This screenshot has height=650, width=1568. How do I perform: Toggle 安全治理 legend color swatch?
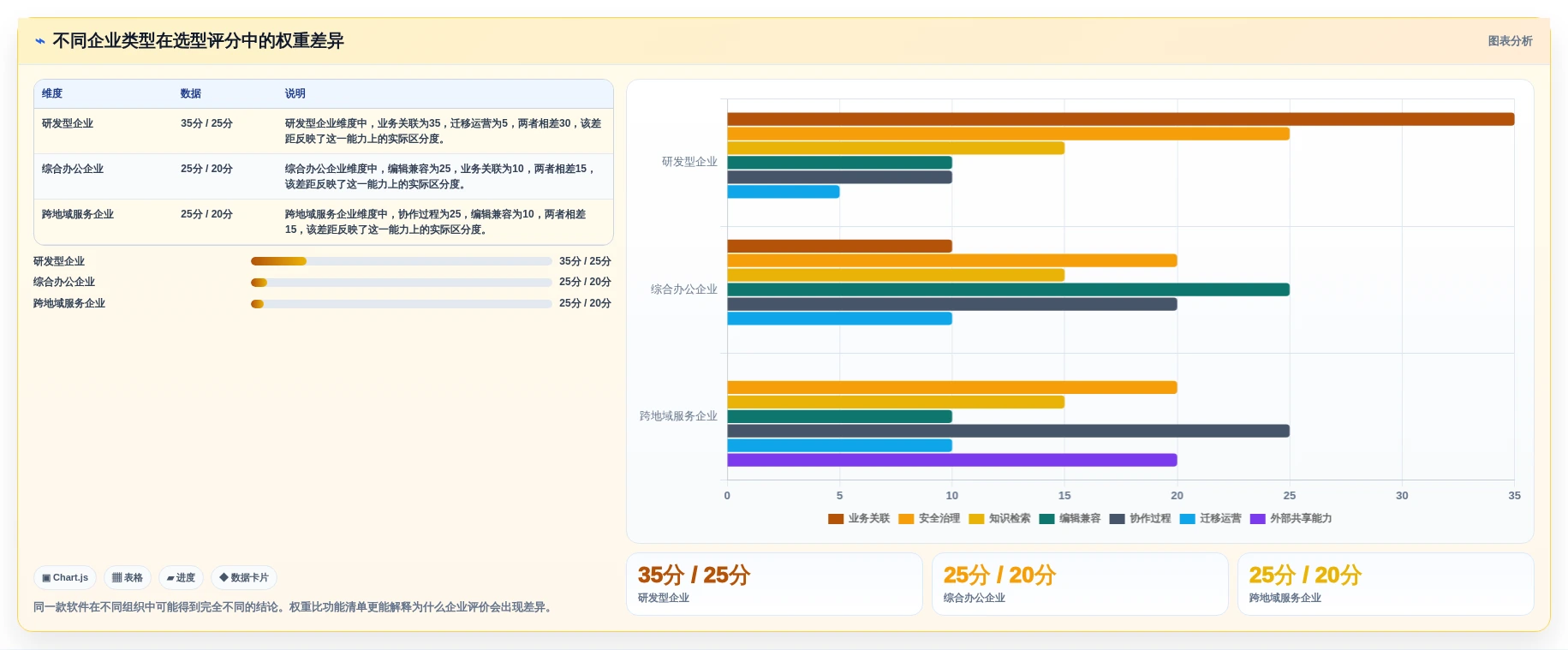906,519
